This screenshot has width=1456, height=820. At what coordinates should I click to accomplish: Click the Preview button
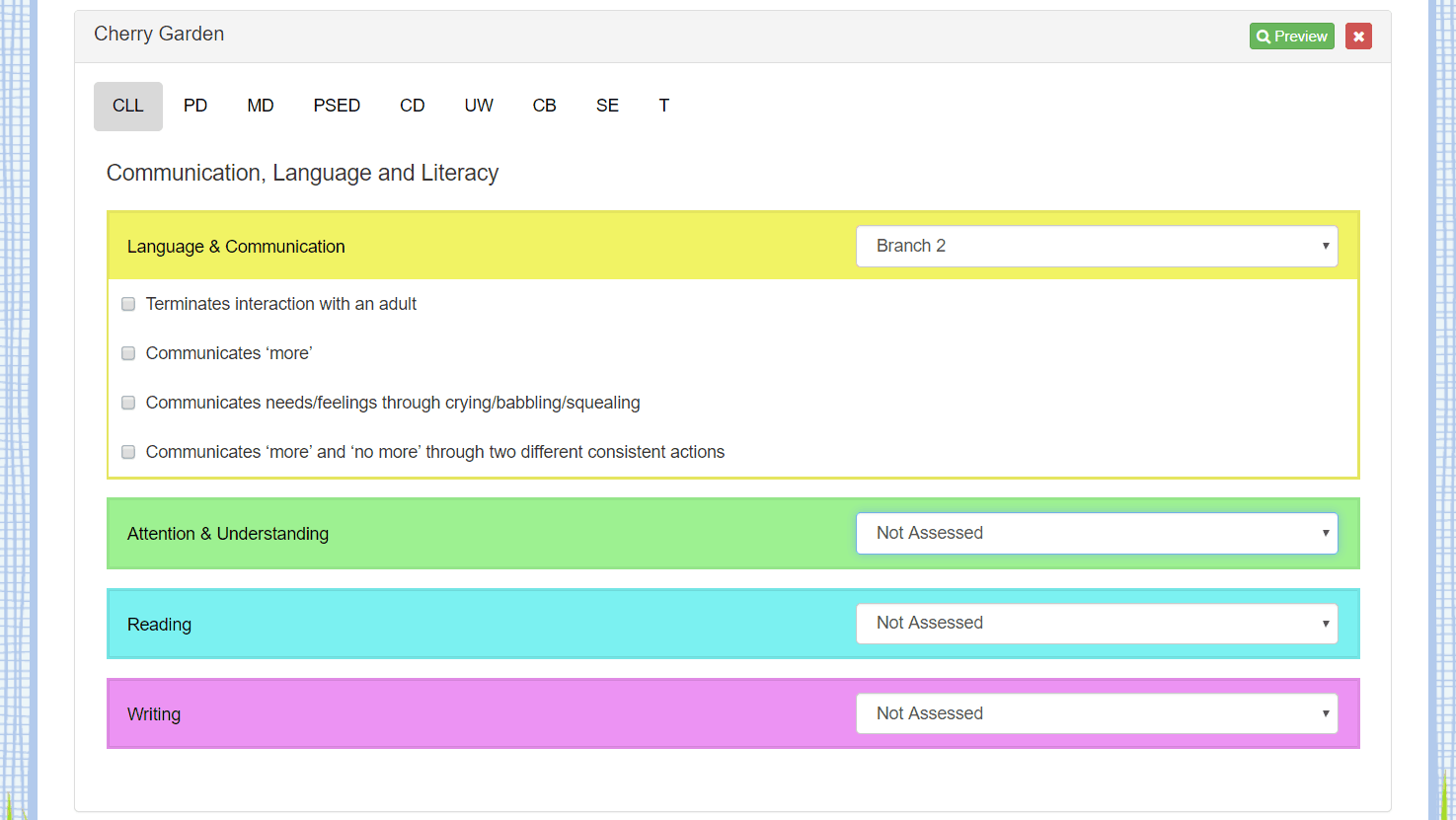1291,35
